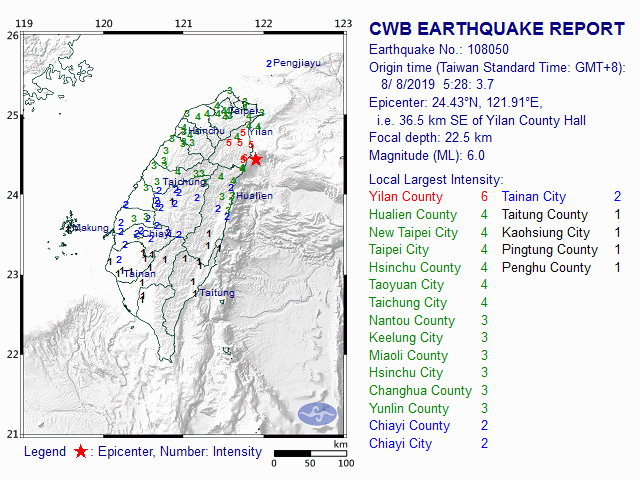Click the 'New Taipei City' intensity row
Viewport: 640px width, 480px height.
428,233
